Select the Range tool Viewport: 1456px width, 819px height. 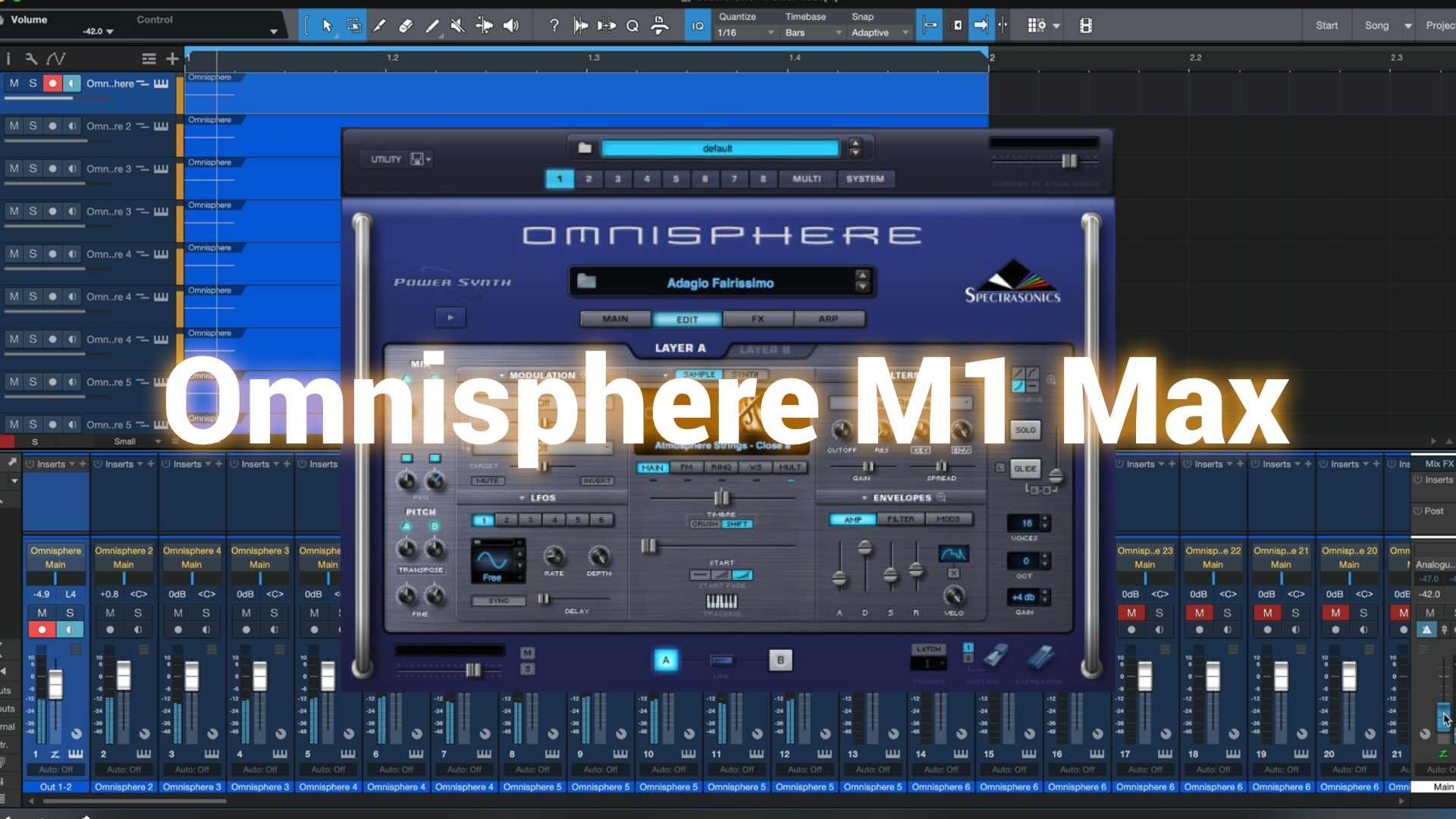pyautogui.click(x=353, y=26)
